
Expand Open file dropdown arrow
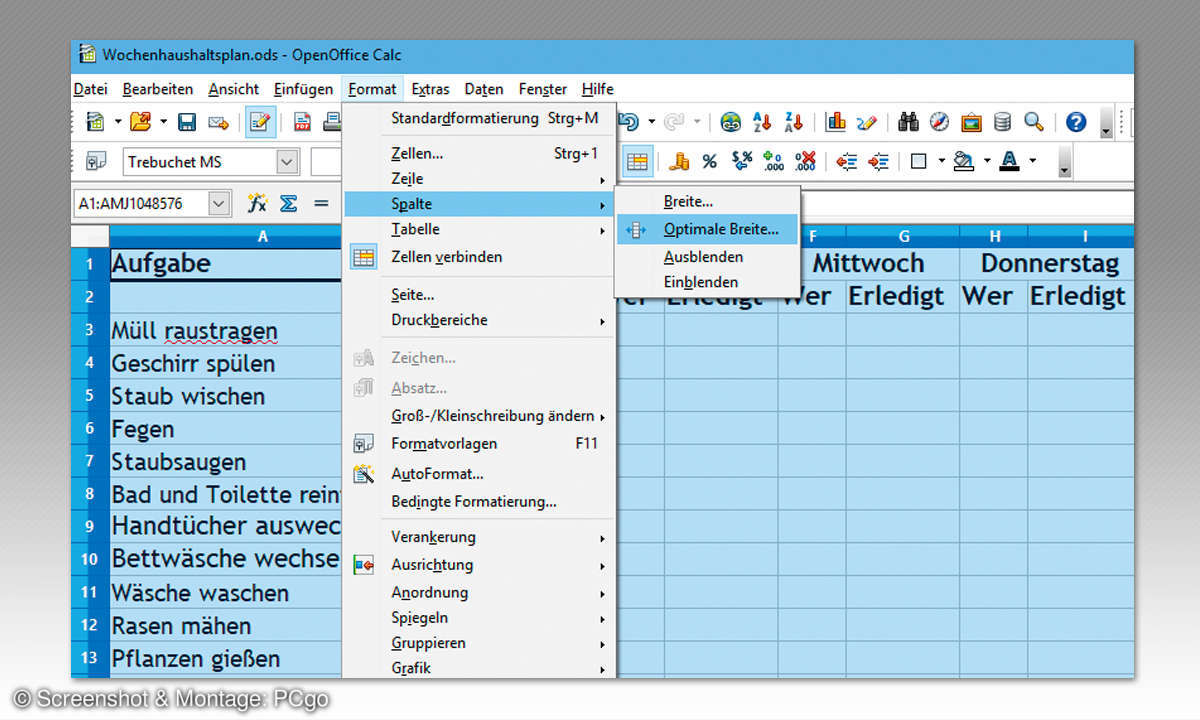tap(163, 122)
